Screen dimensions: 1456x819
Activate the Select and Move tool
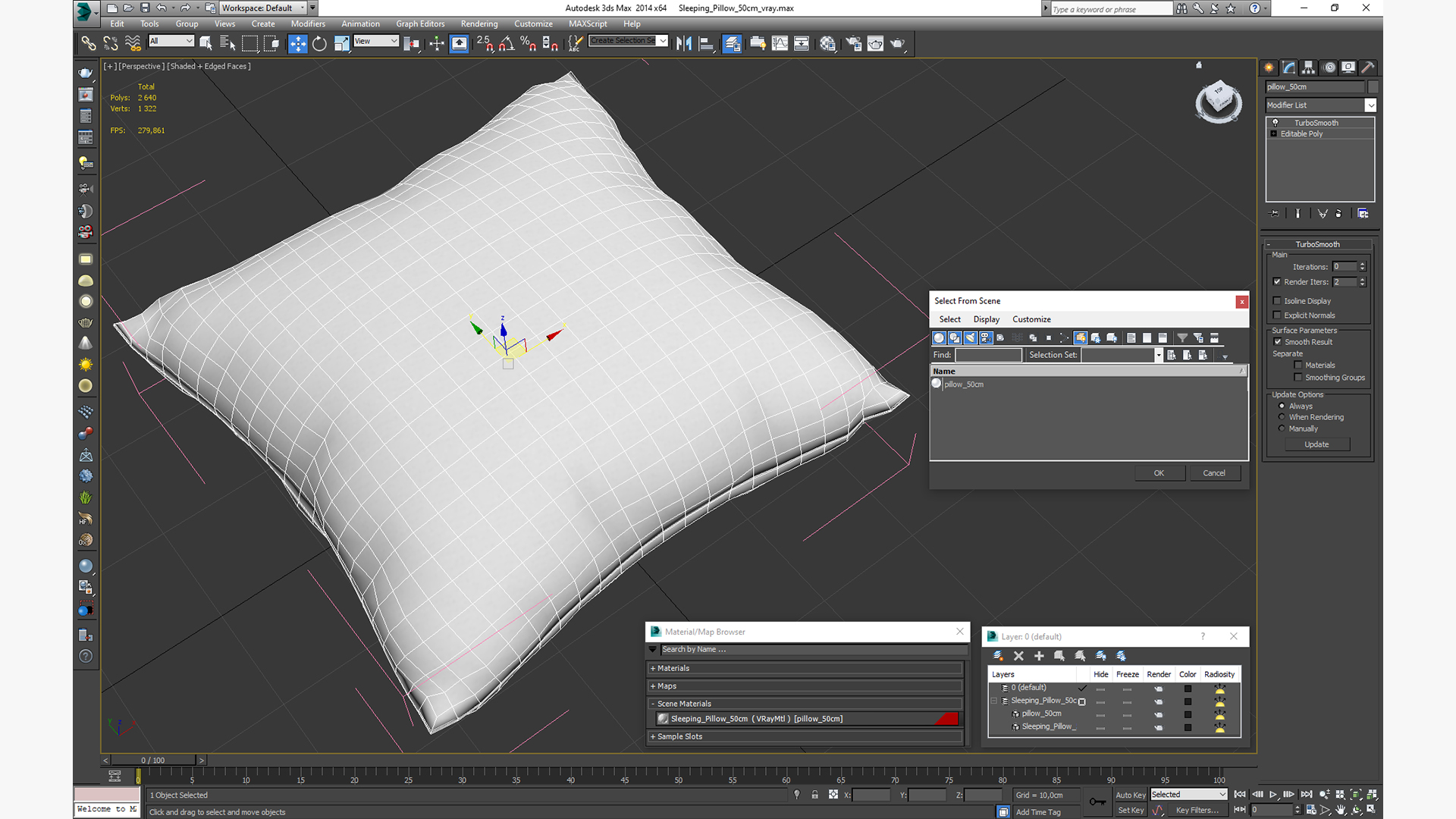coord(297,44)
